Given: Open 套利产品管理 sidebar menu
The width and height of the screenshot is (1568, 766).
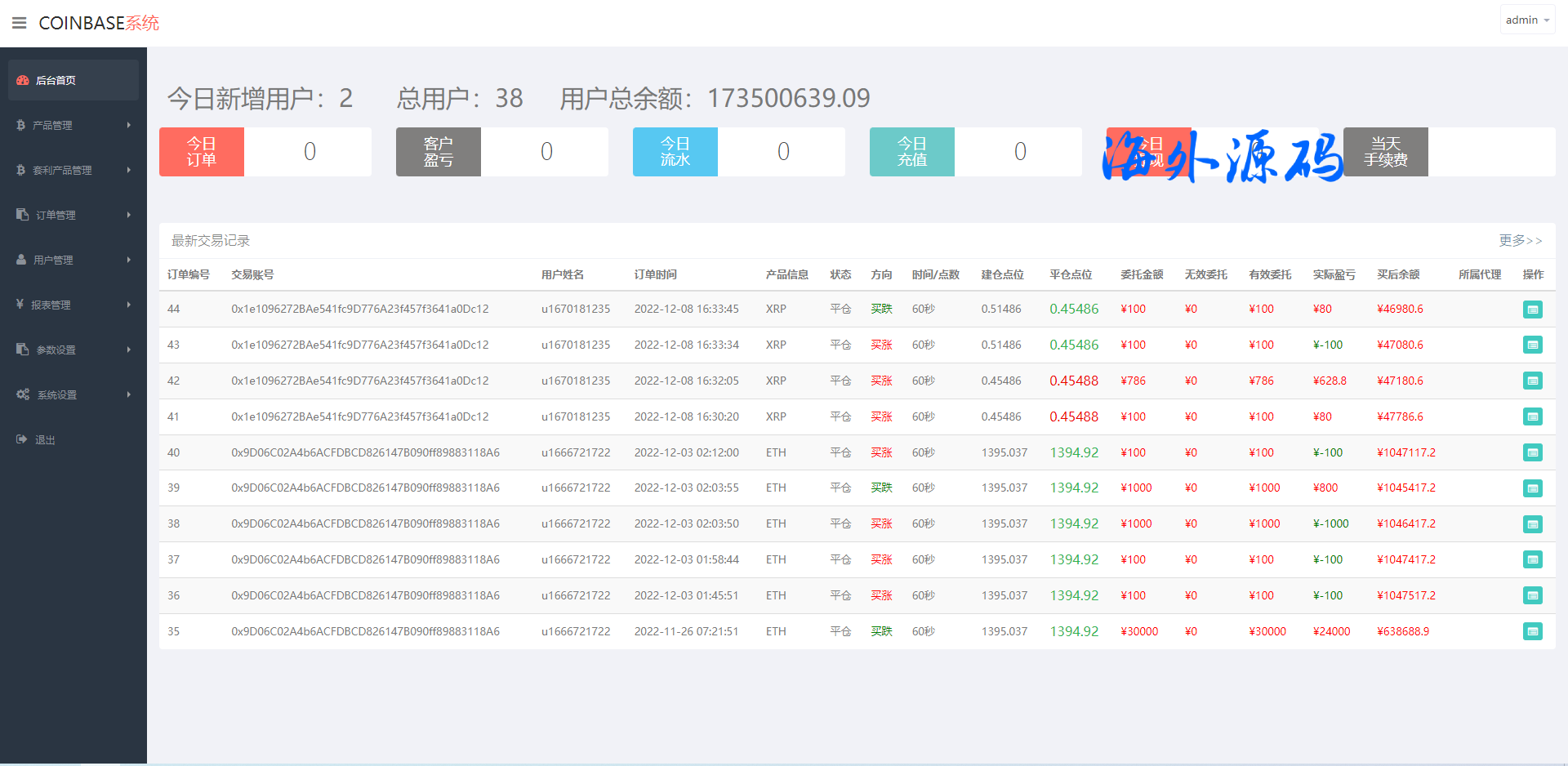Looking at the screenshot, I should (x=62, y=170).
